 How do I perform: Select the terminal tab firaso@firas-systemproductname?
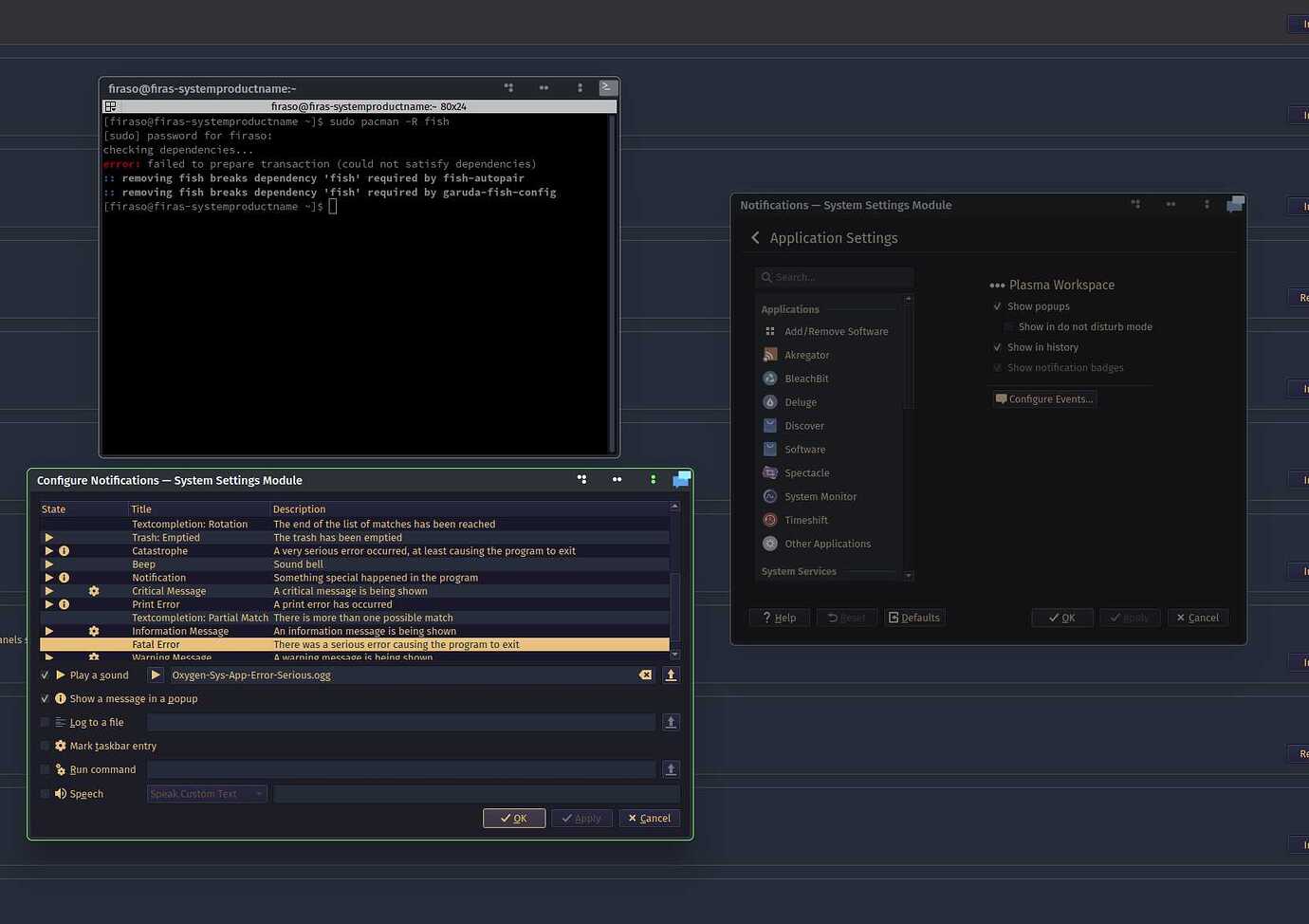pos(368,106)
